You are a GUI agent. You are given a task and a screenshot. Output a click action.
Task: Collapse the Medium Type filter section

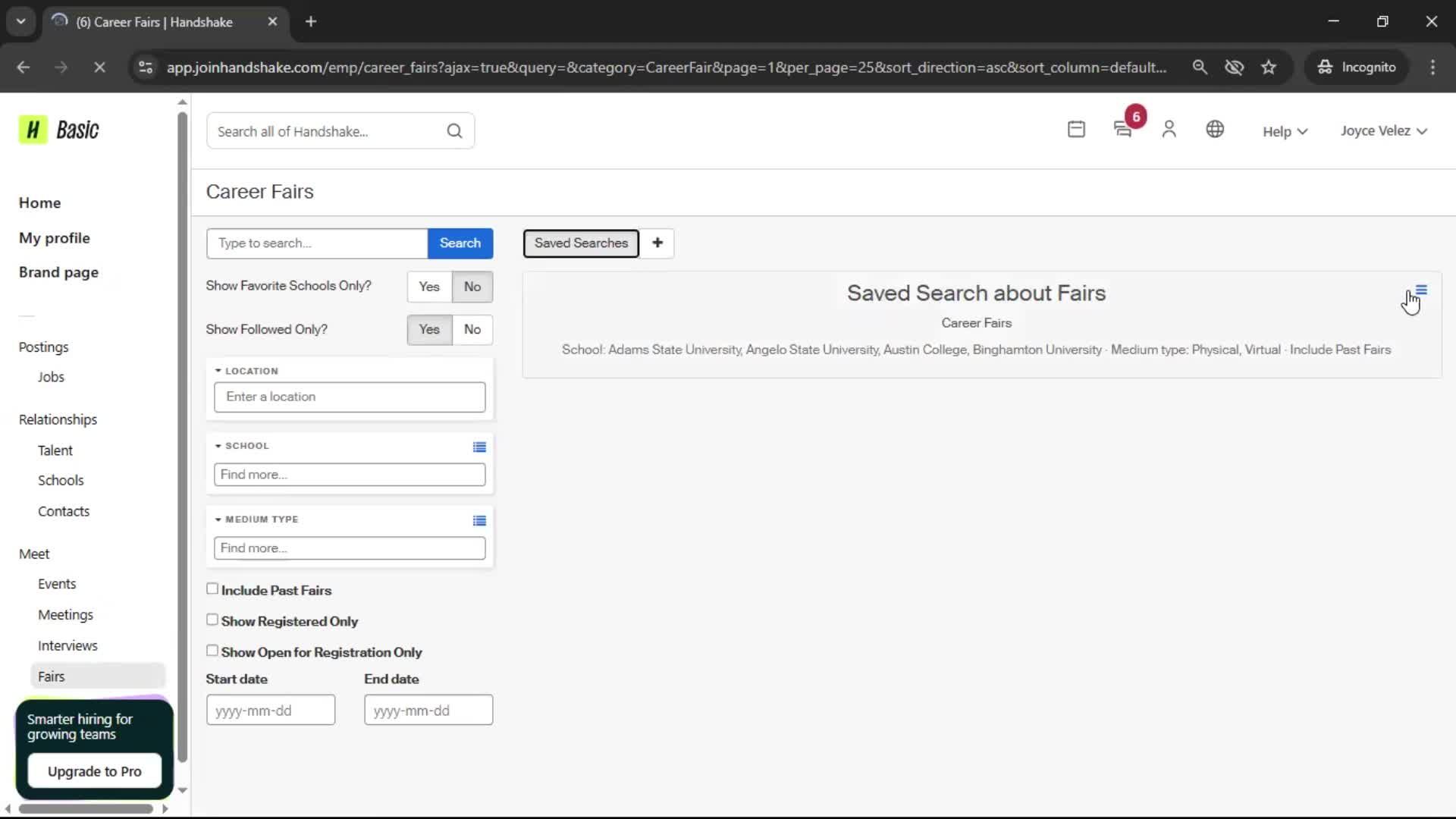(256, 519)
